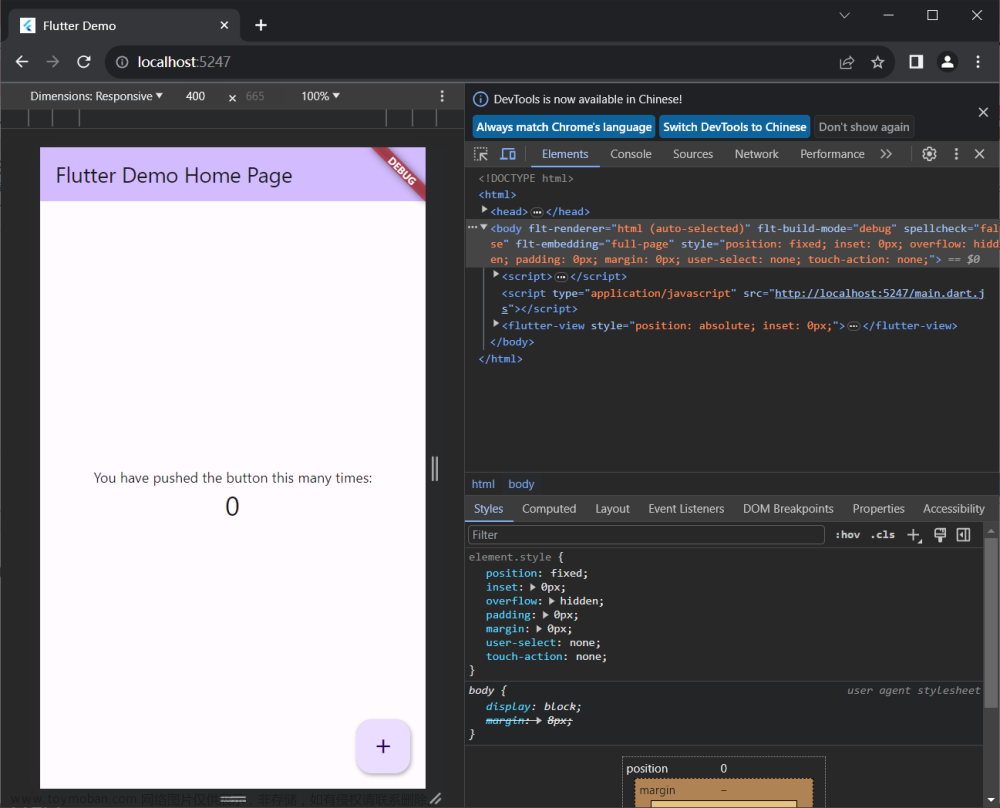The image size is (1000, 808).
Task: Open the Network tab
Action: coord(756,154)
